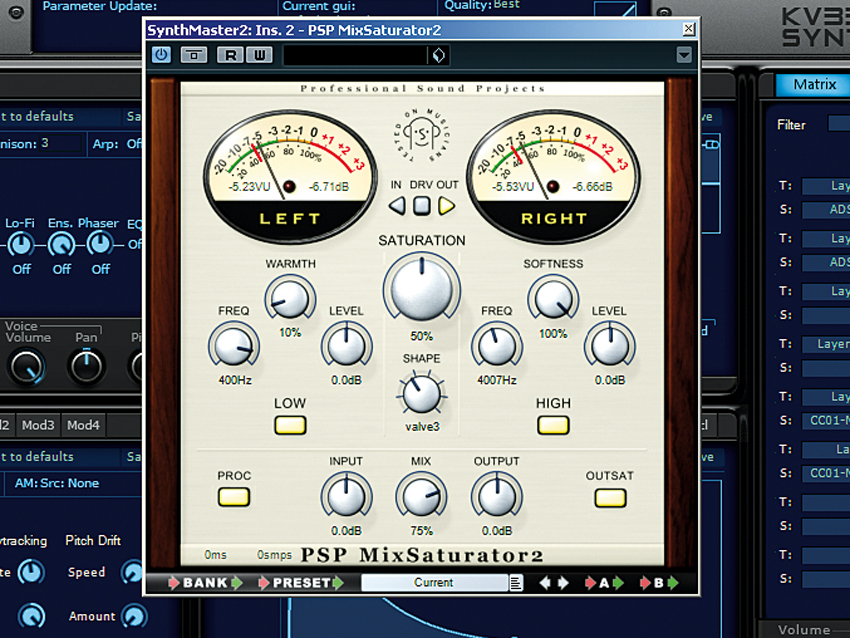Click the MIX 75% knob
This screenshot has height=638, width=850.
pyautogui.click(x=421, y=497)
